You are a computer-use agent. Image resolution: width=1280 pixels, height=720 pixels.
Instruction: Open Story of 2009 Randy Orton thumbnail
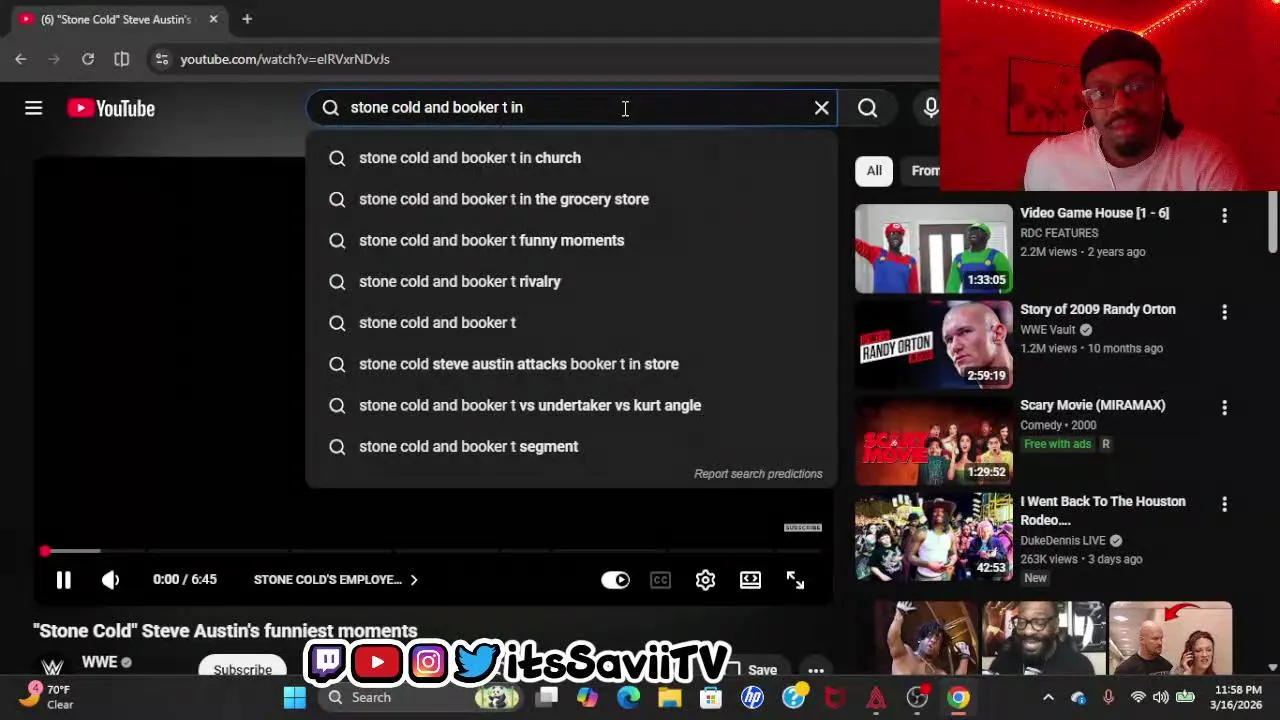933,345
